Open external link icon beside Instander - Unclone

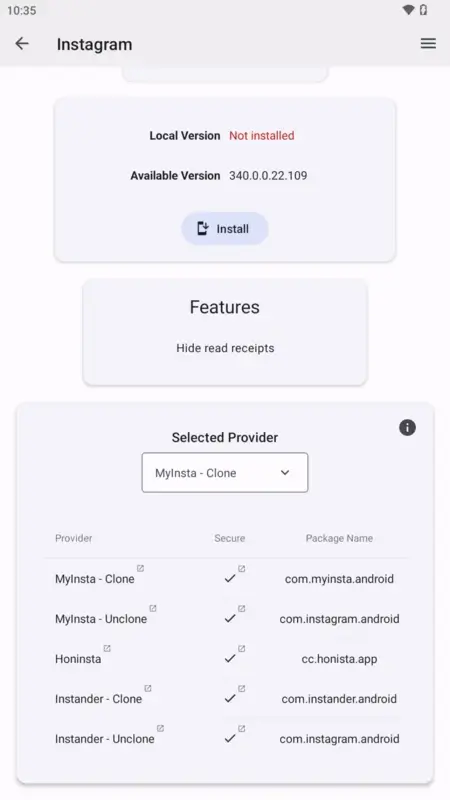click(x=160, y=728)
